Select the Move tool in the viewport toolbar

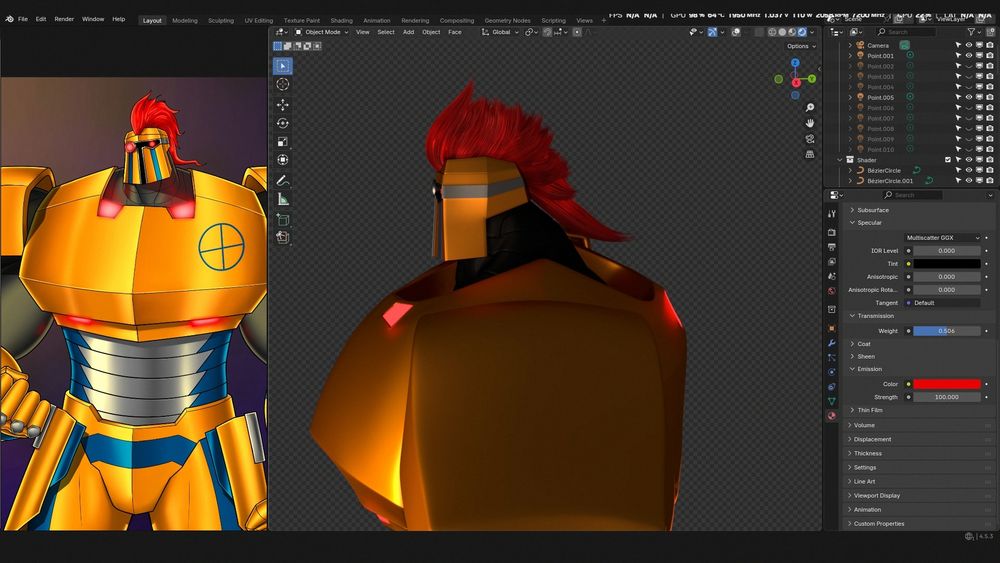[x=283, y=104]
